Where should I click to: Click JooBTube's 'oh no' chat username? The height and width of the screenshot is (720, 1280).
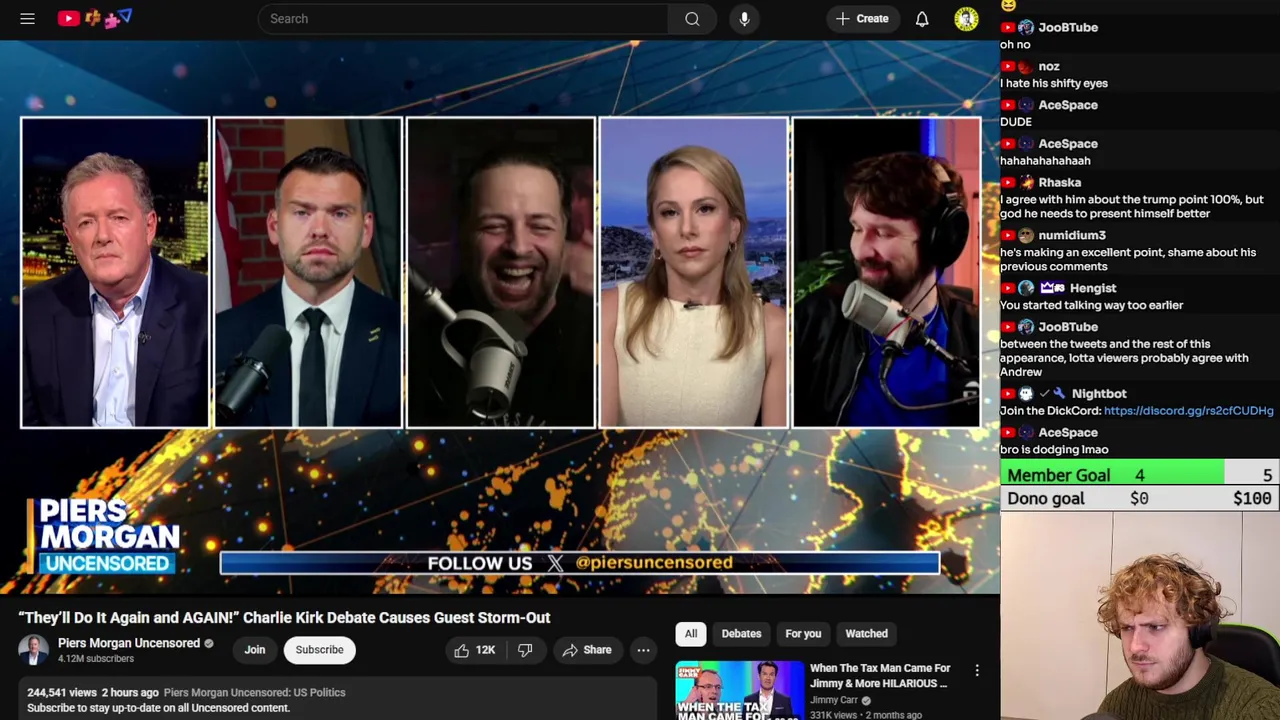(1068, 27)
